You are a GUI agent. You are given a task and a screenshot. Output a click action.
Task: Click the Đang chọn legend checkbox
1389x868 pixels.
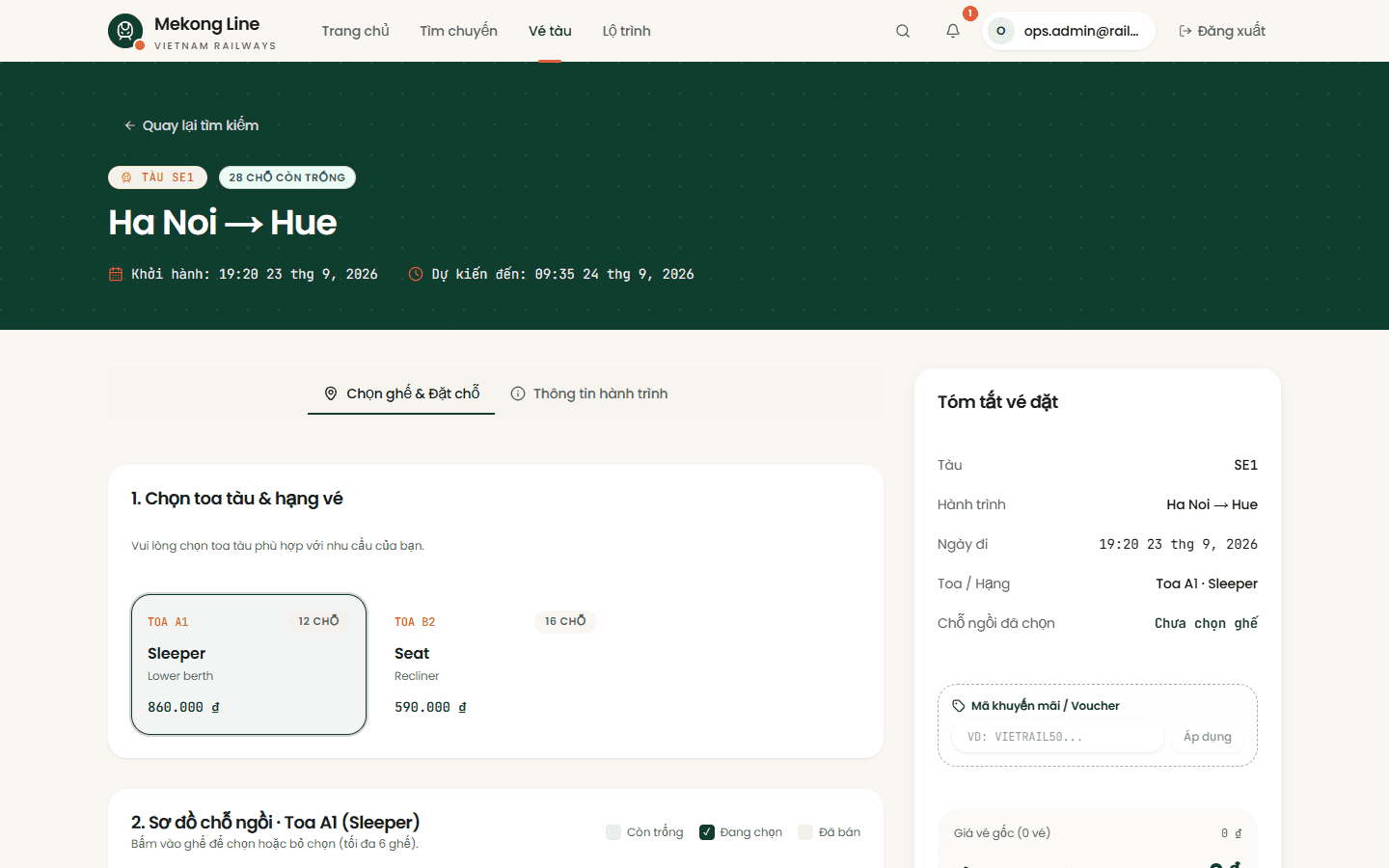click(x=707, y=832)
